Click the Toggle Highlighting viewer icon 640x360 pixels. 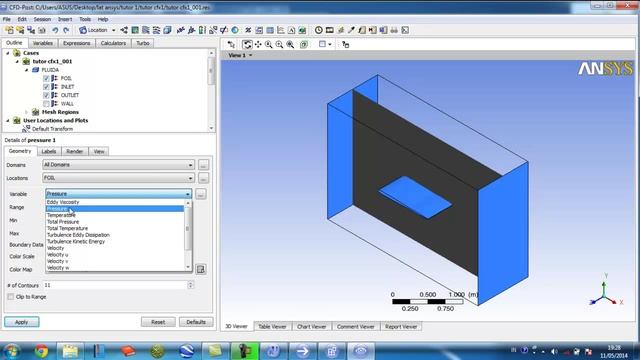pos(304,44)
